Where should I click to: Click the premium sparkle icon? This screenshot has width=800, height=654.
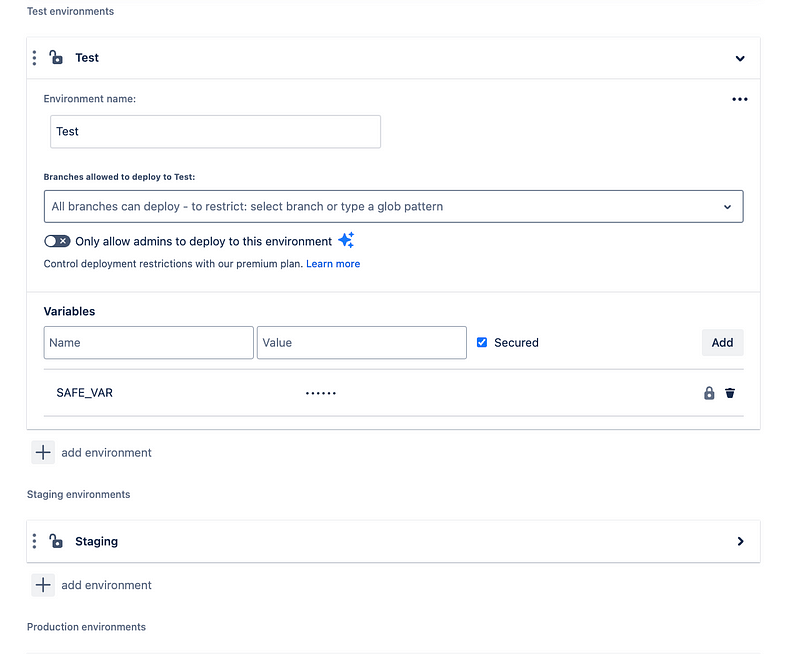(x=346, y=240)
